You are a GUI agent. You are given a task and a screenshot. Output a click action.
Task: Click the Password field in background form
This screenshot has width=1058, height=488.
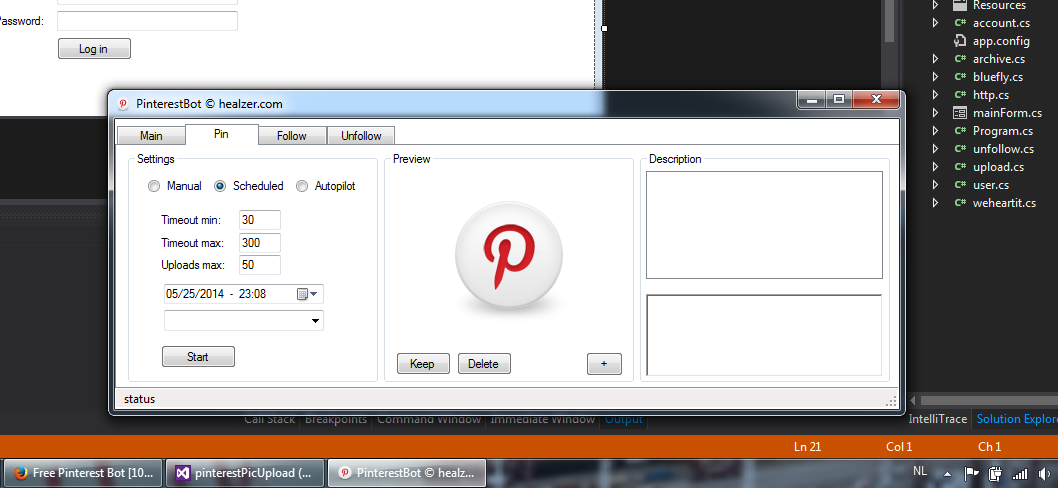coord(147,21)
